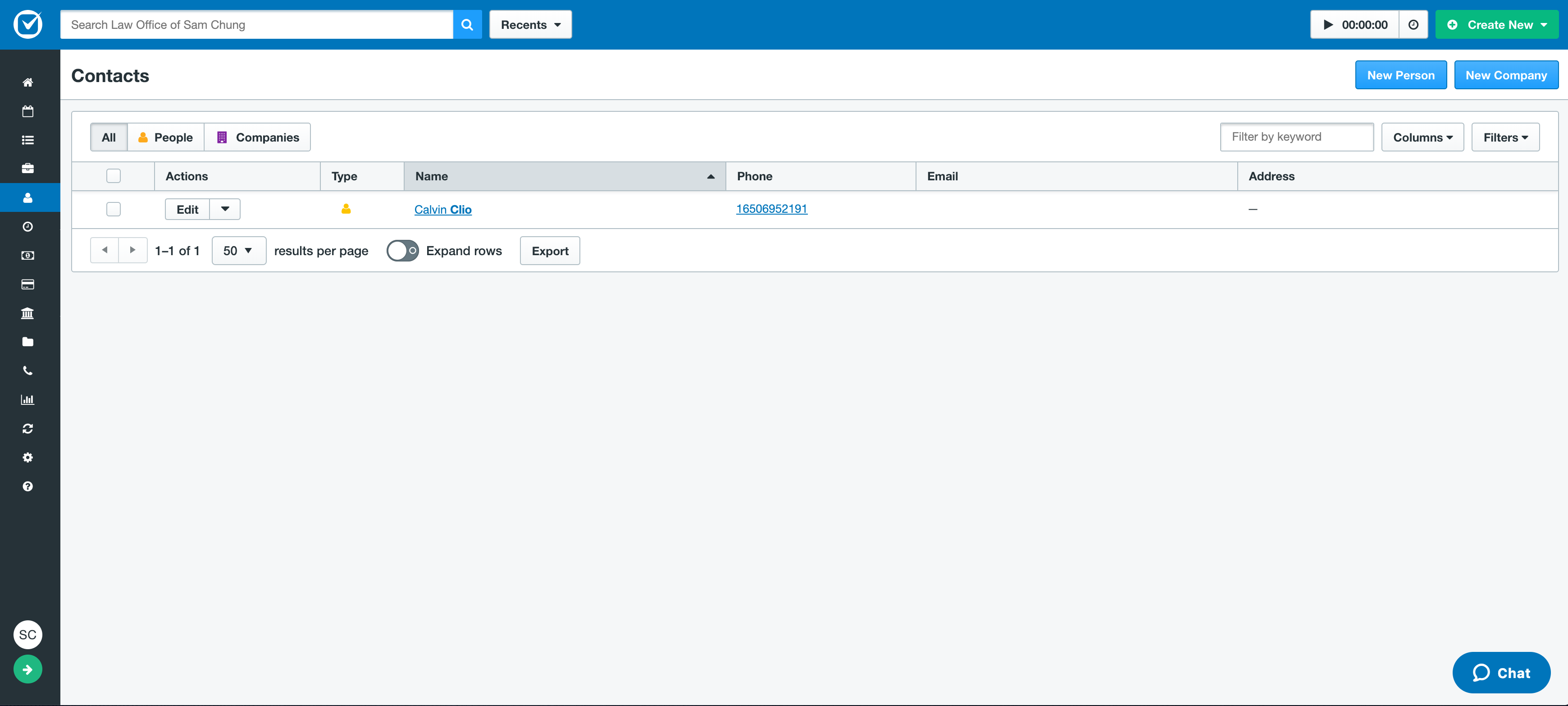Toggle Expand rows switch
This screenshot has height=706, width=1568.
(x=402, y=250)
